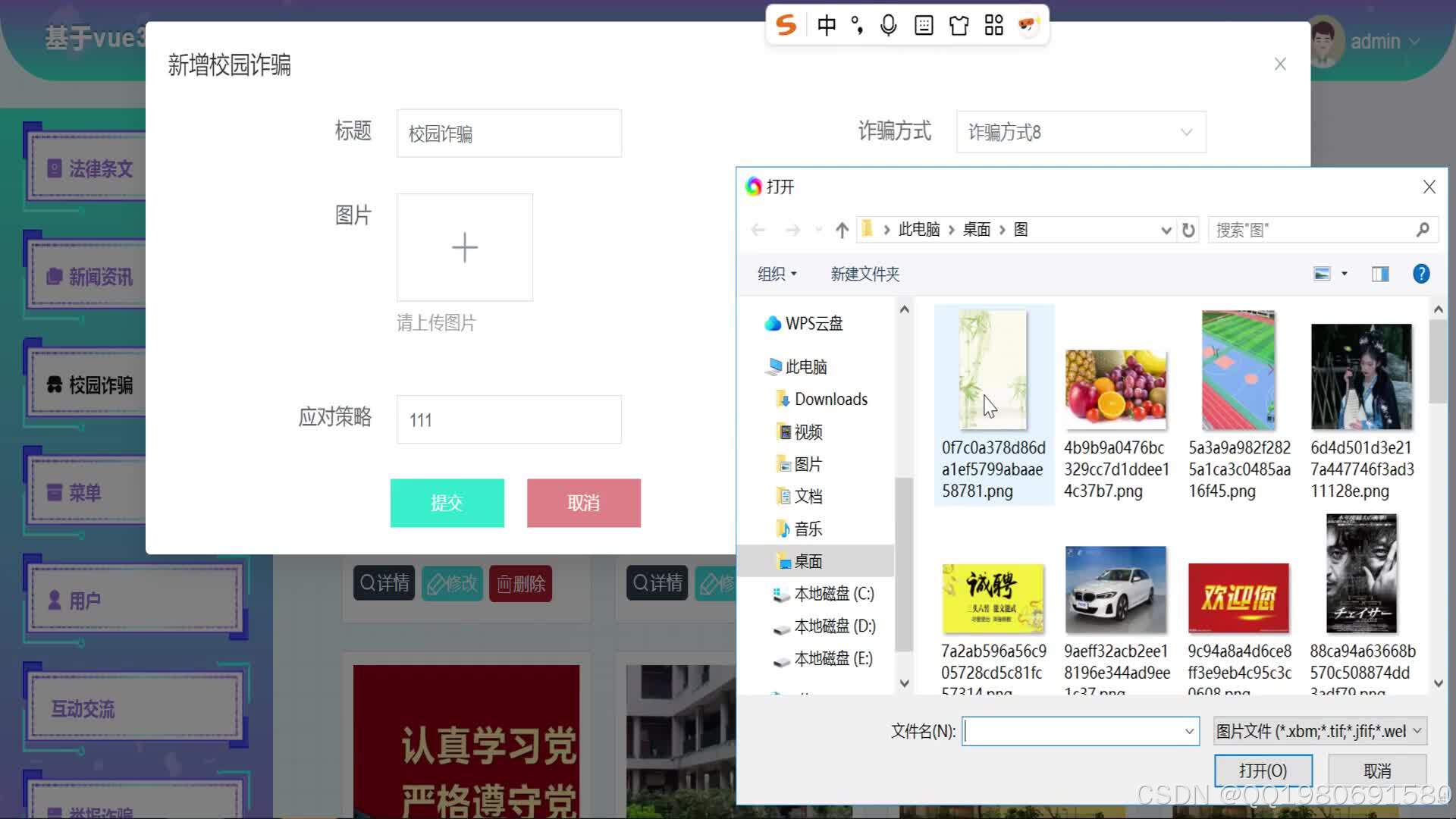Click the plus icon to upload an image
Image resolution: width=1456 pixels, height=819 pixels.
click(x=464, y=247)
